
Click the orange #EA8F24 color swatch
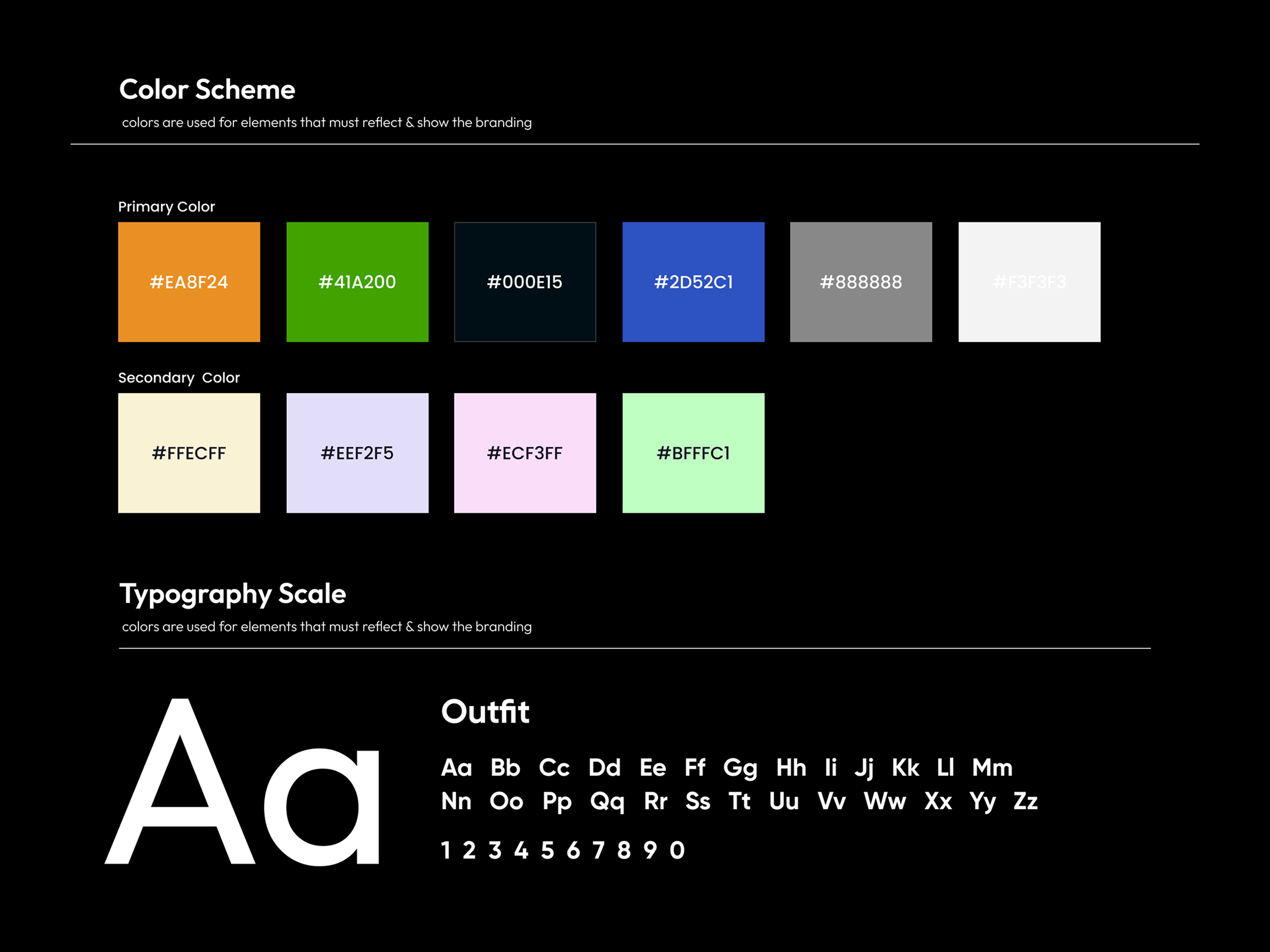(189, 282)
